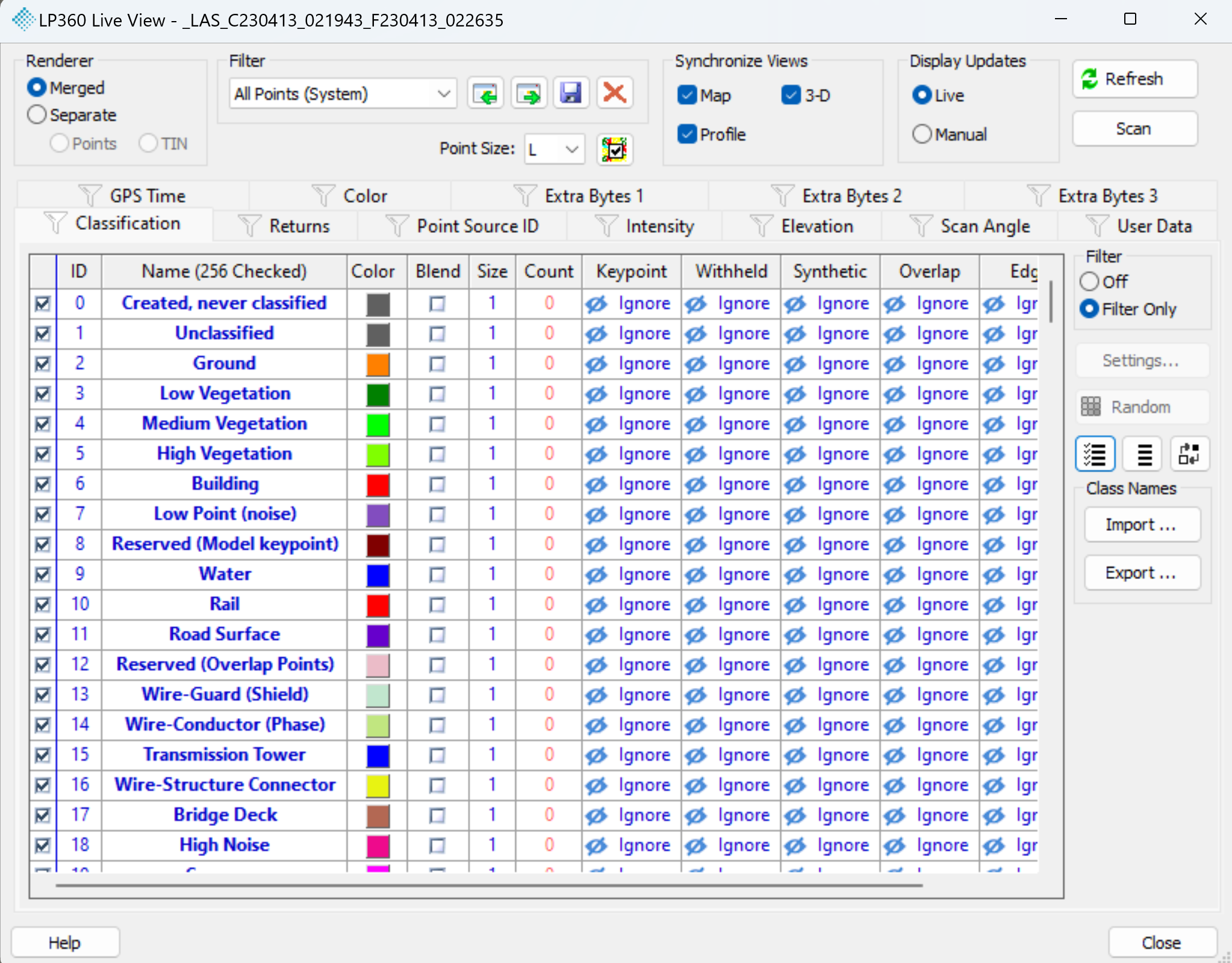
Task: Click Keypoint Ignore dropdown for Wire-Conductor (Phase)
Action: point(631,725)
